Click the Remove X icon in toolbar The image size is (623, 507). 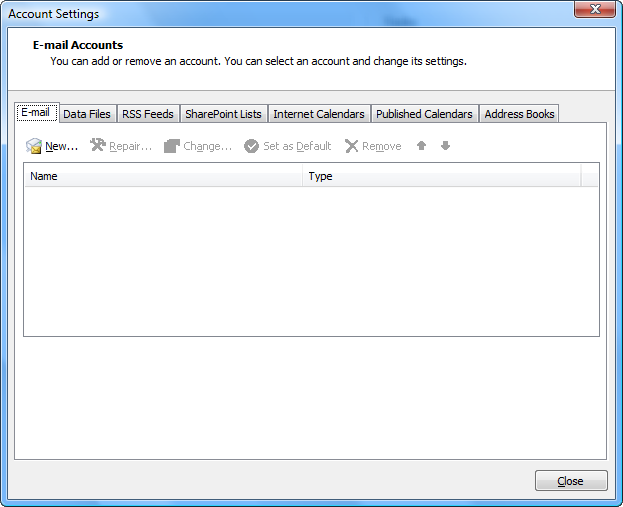[x=351, y=146]
